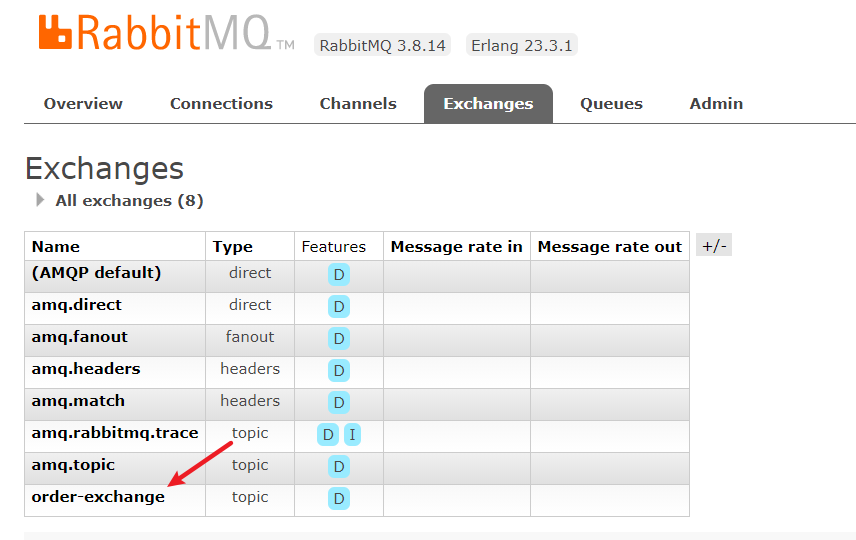
Task: Click the RabbitMQ logo
Action: 166,33
